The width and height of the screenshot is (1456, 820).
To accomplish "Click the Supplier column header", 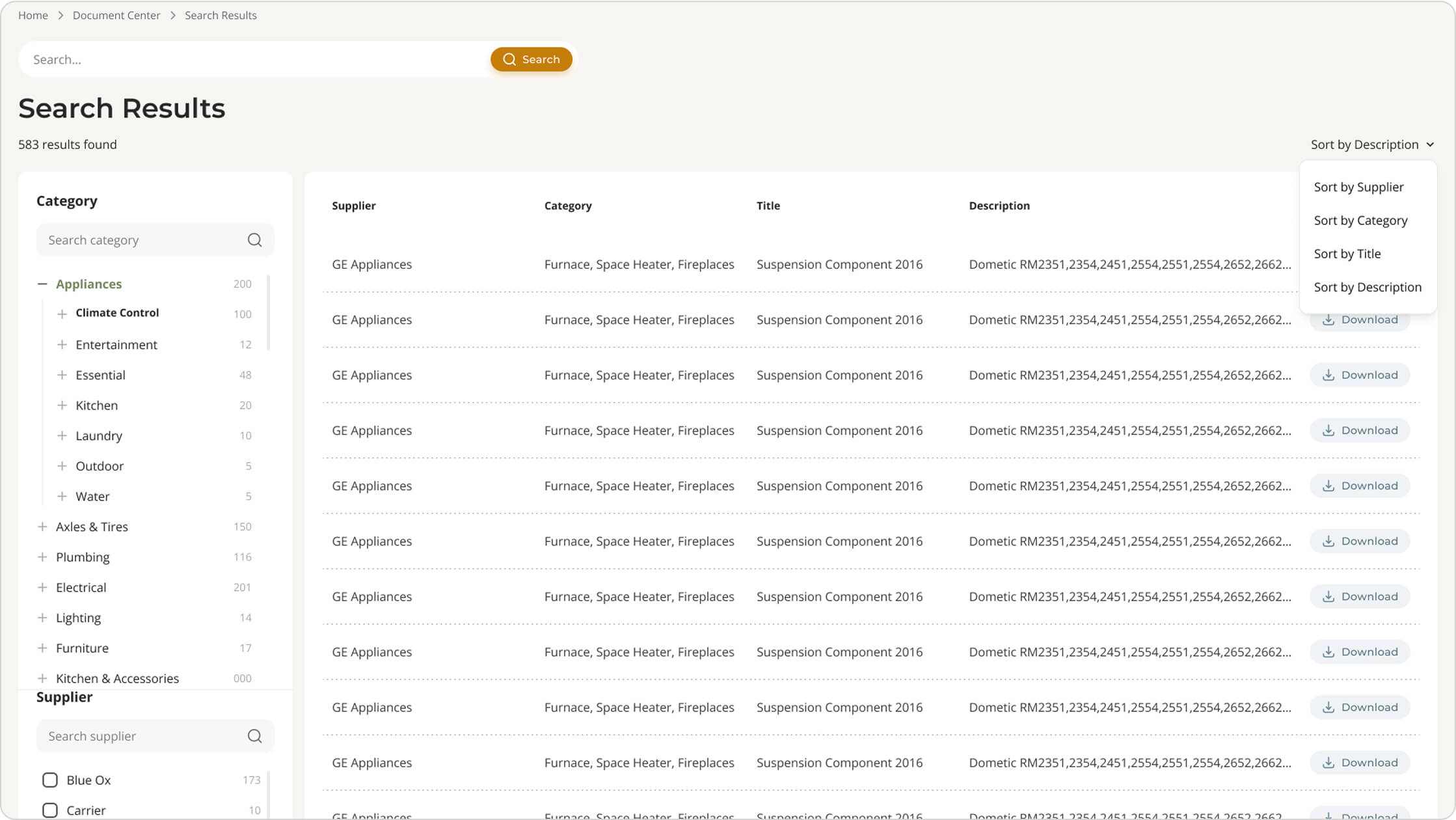I will tap(354, 206).
